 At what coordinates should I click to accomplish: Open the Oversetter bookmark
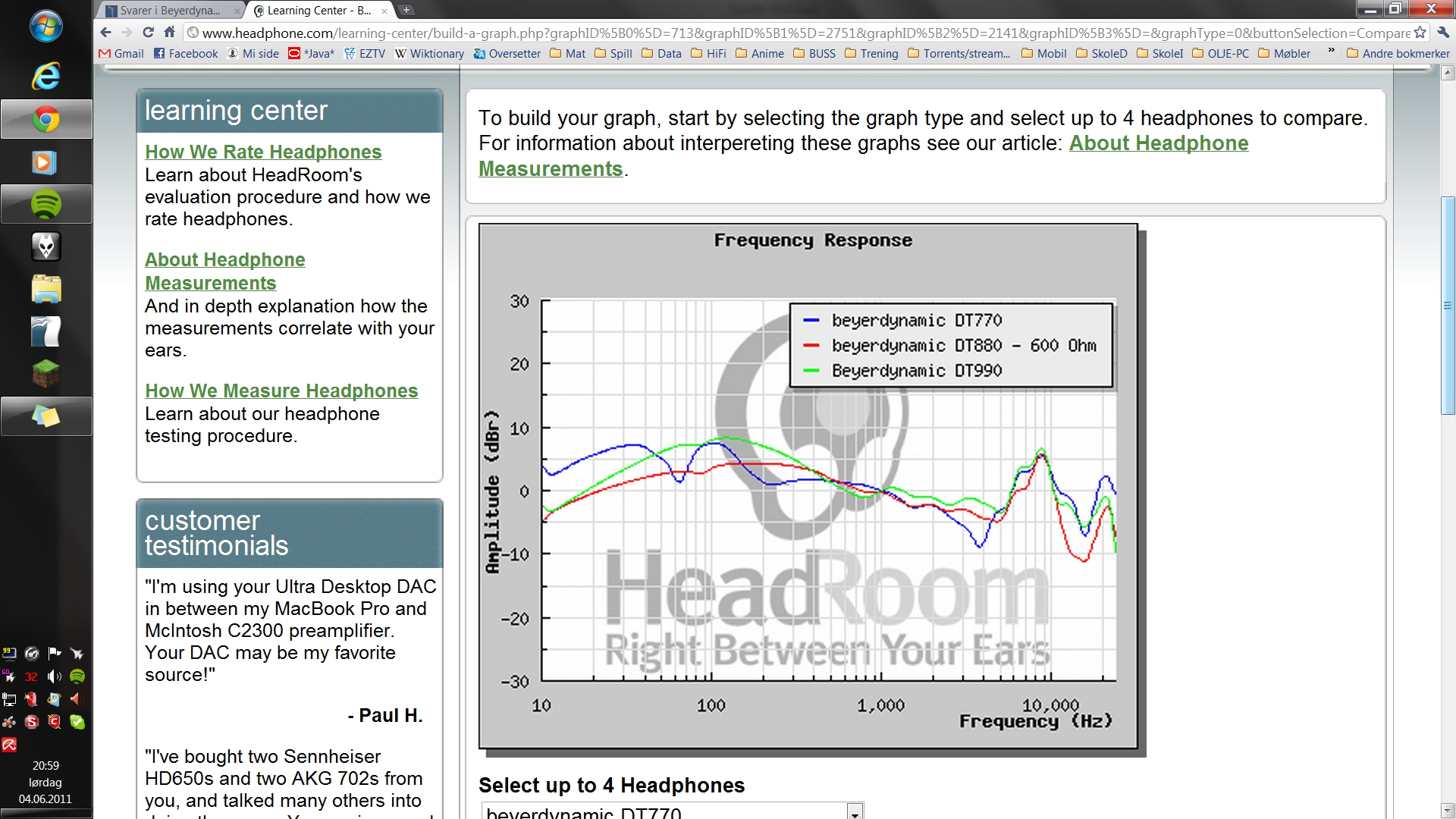pos(507,54)
